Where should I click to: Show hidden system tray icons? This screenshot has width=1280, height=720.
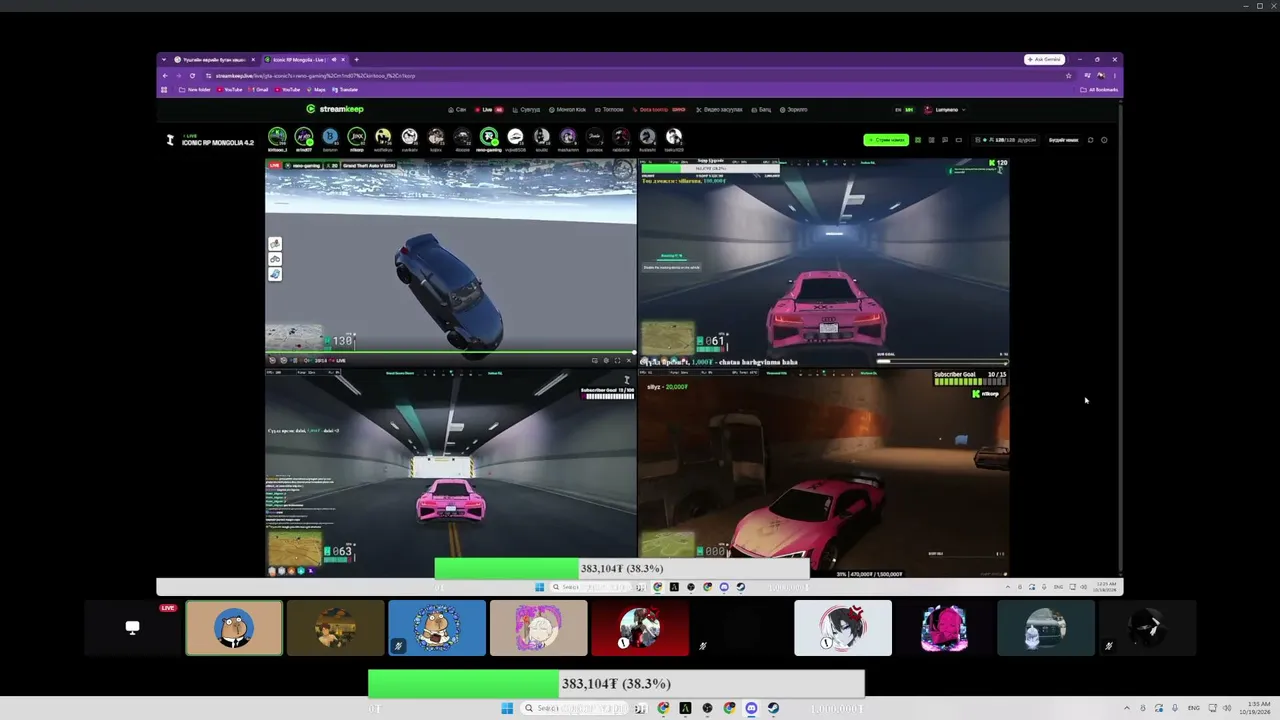click(x=1126, y=708)
